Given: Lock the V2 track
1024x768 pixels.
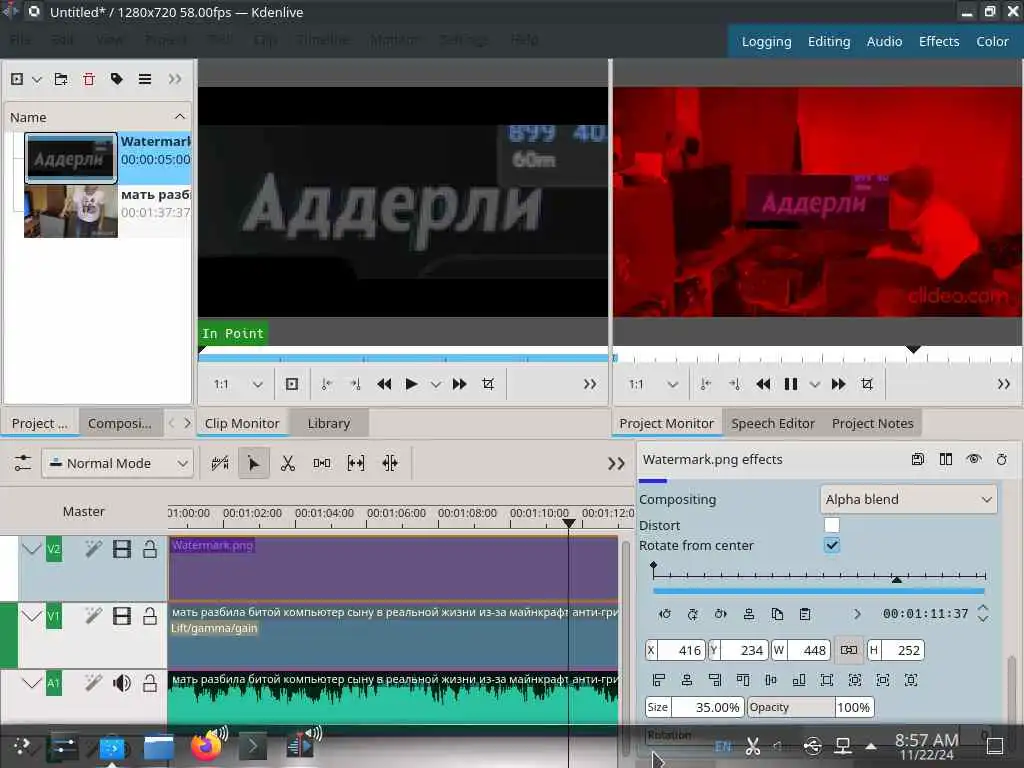Looking at the screenshot, I should pyautogui.click(x=150, y=549).
